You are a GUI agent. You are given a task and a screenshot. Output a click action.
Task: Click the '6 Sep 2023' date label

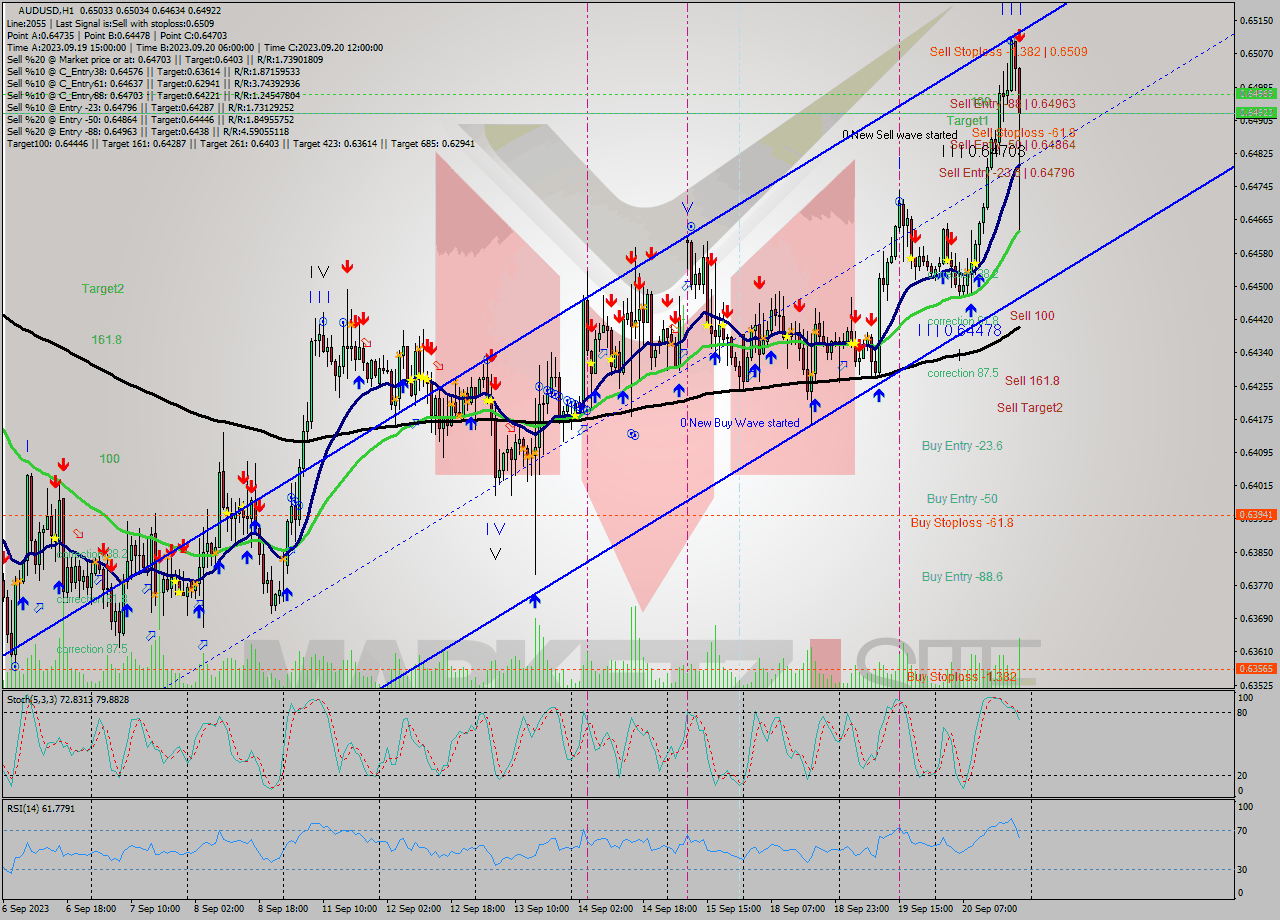pos(26,909)
